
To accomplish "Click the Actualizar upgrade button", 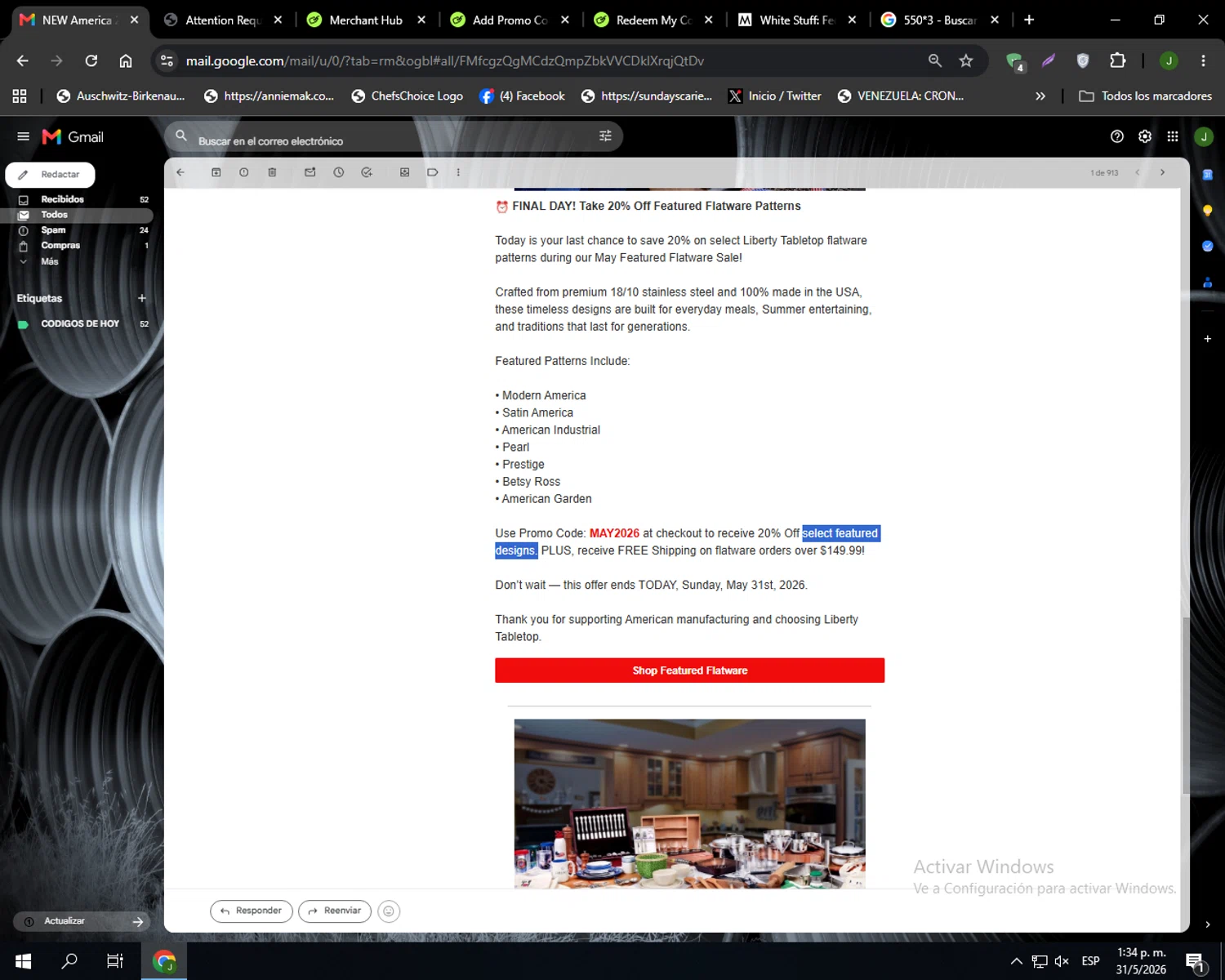I will click(x=82, y=921).
